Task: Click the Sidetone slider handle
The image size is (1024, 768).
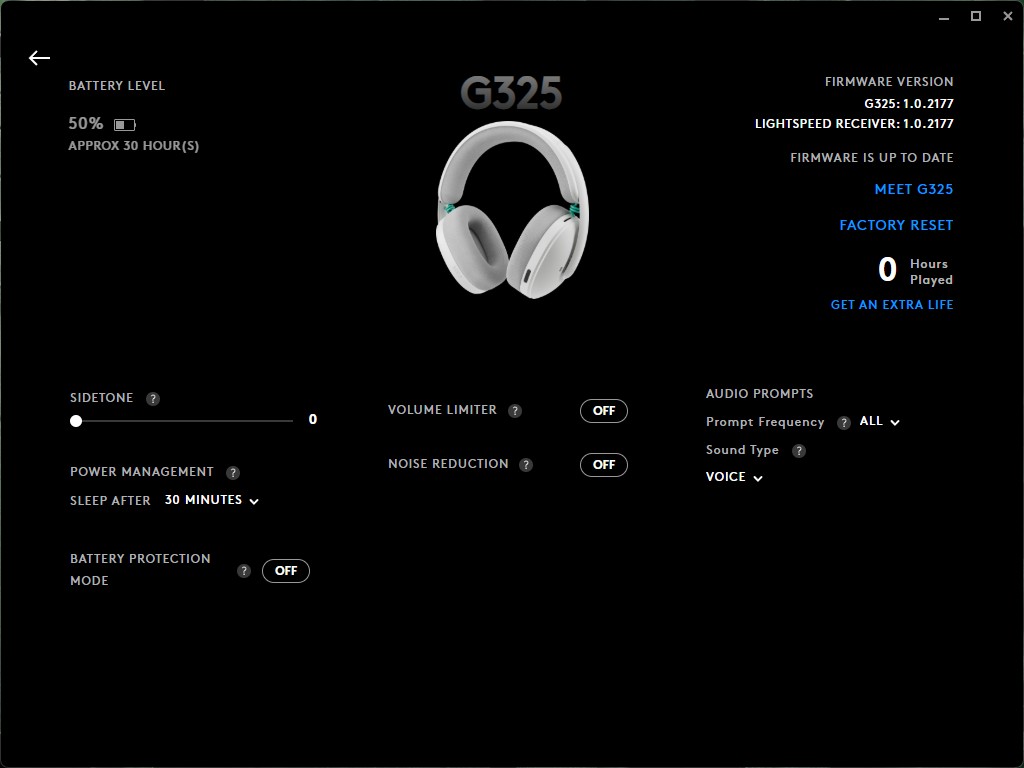Action: click(76, 421)
